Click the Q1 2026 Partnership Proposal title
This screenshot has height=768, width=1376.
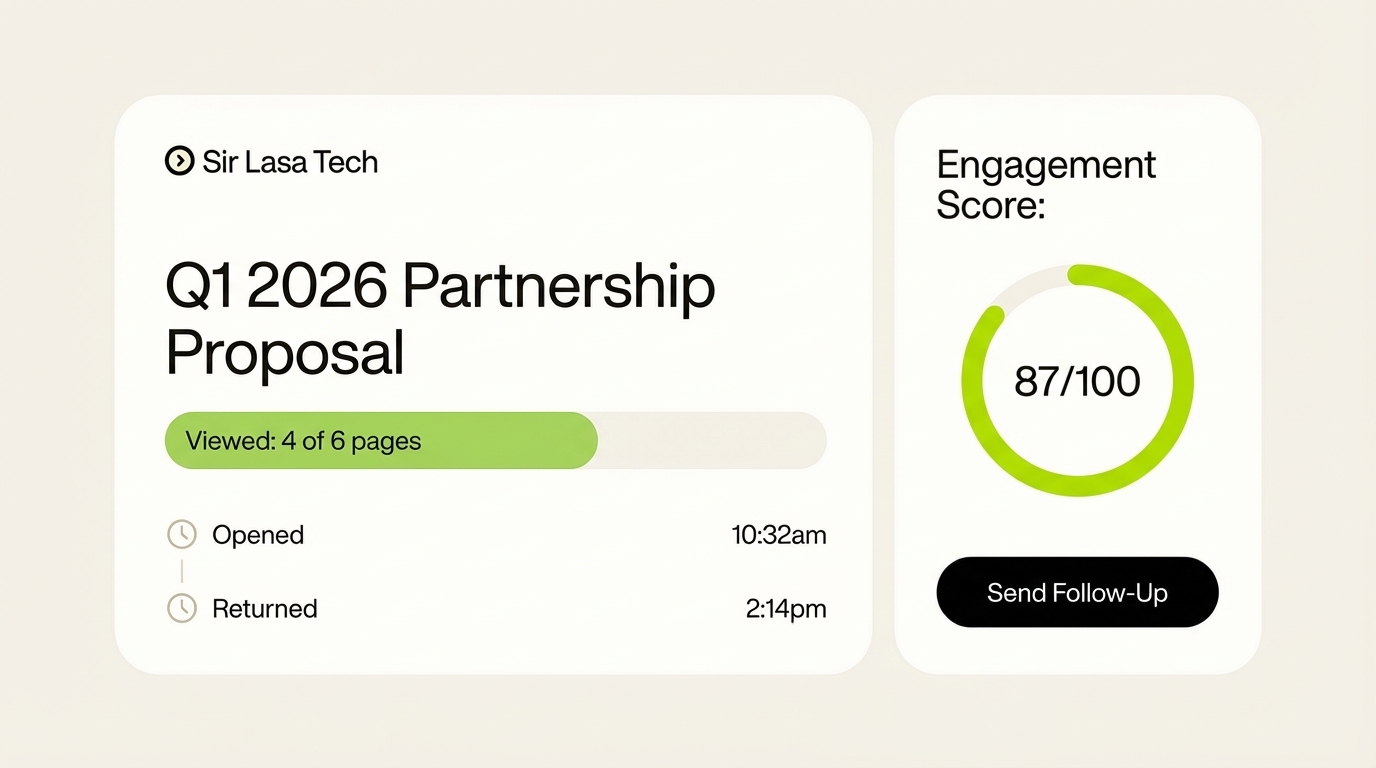pyautogui.click(x=440, y=320)
